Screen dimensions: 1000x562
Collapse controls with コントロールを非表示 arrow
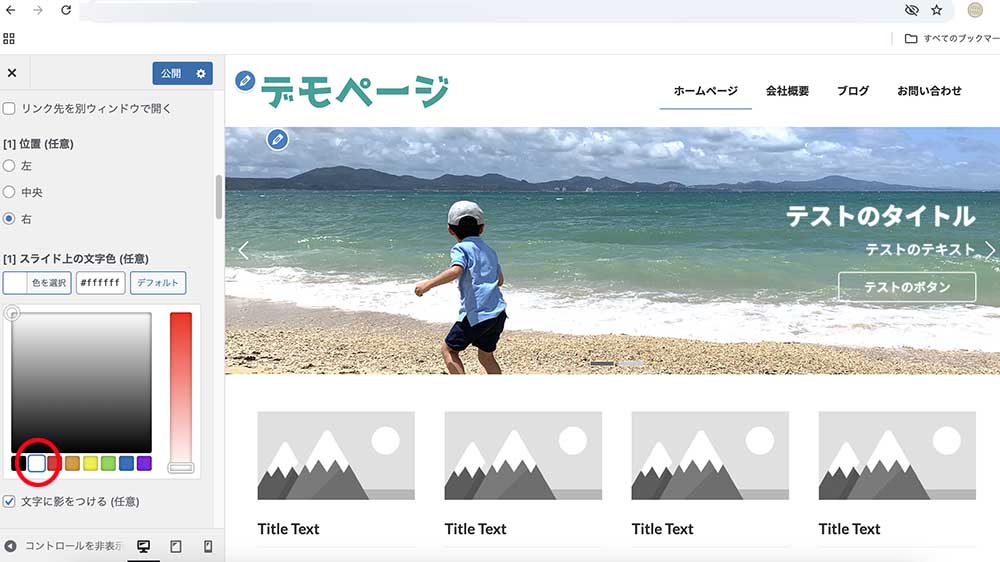click(x=10, y=546)
